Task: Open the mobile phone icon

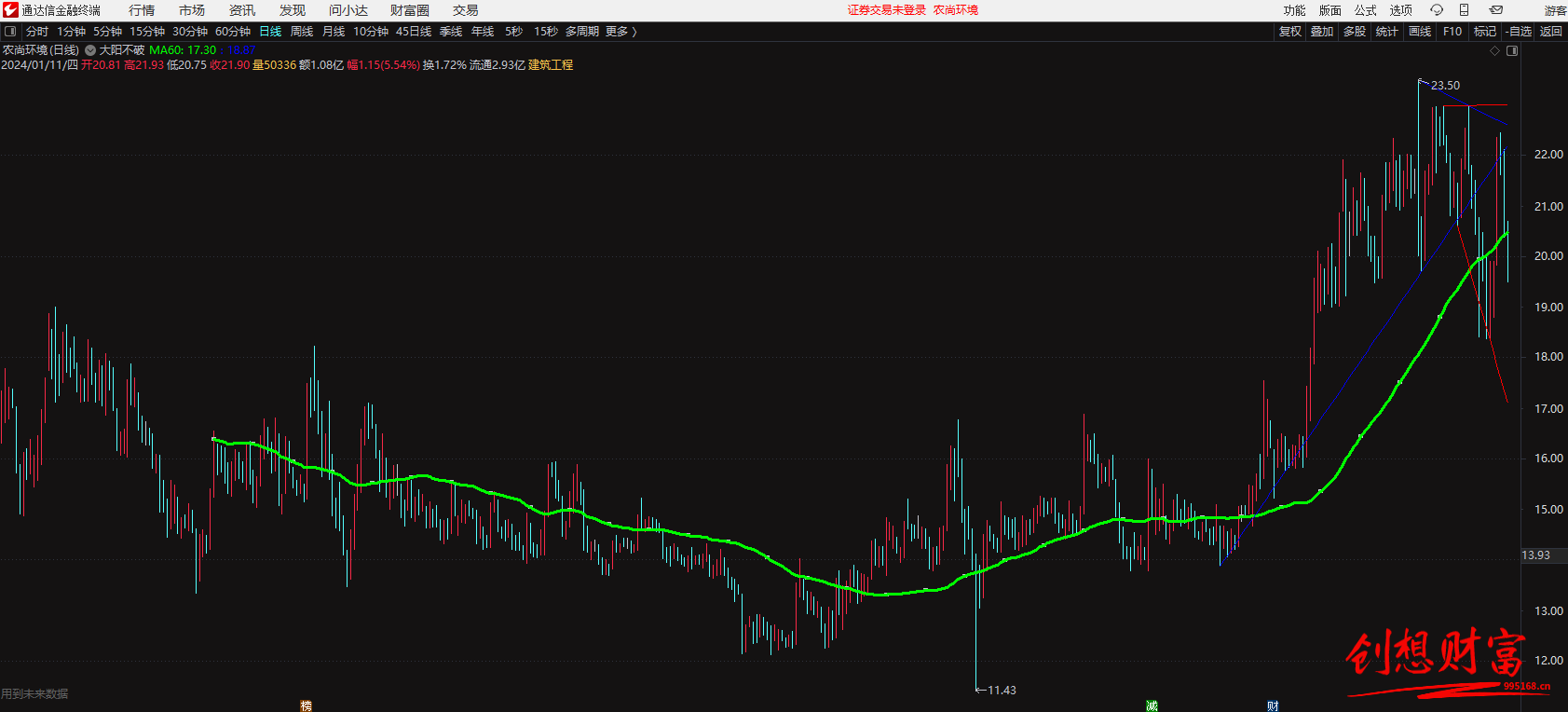Action: tap(1464, 10)
